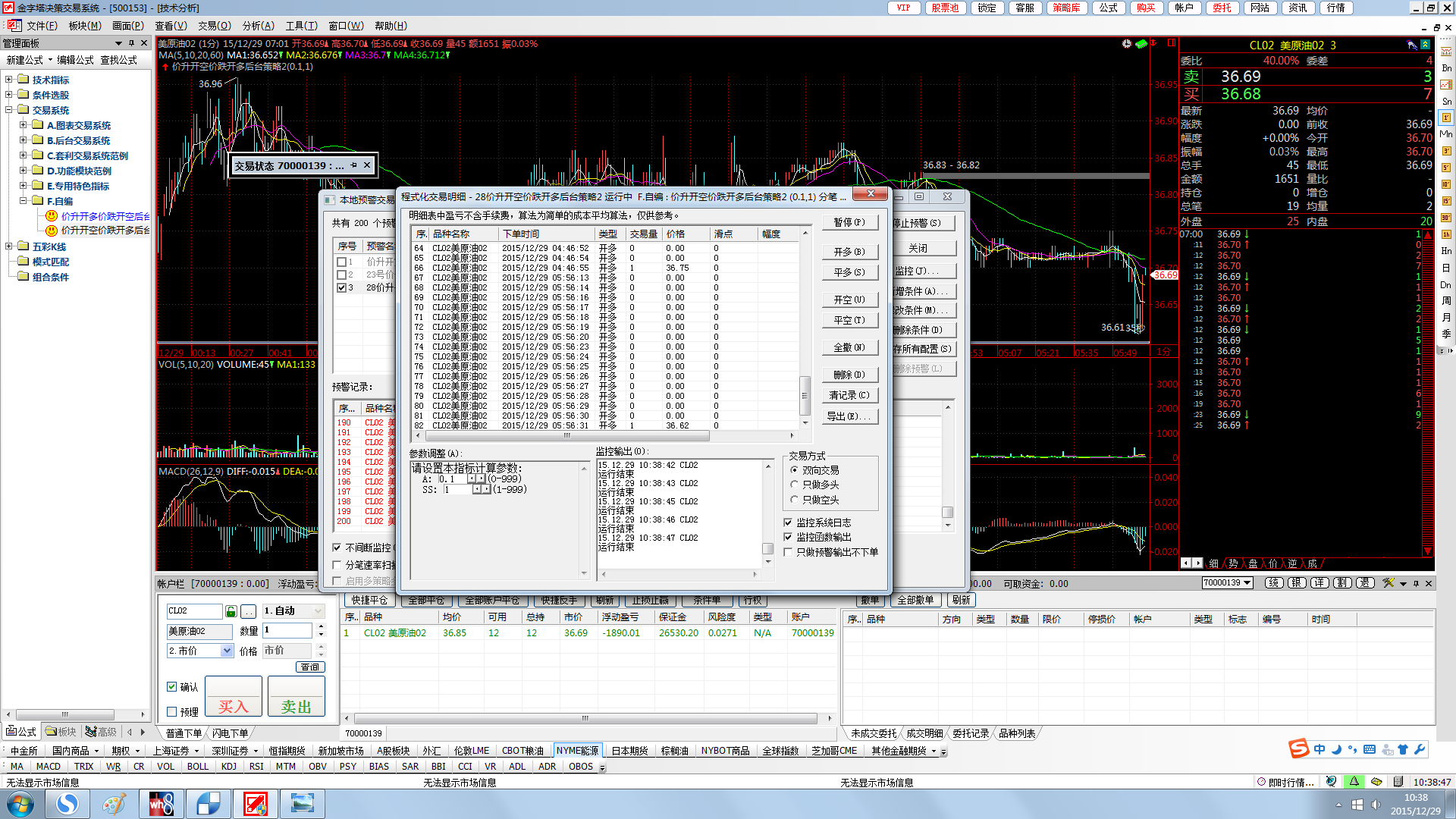Viewport: 1456px width, 819px height.
Task: Click the green double-arrow icon in the quote panel header
Action: coord(1425,45)
